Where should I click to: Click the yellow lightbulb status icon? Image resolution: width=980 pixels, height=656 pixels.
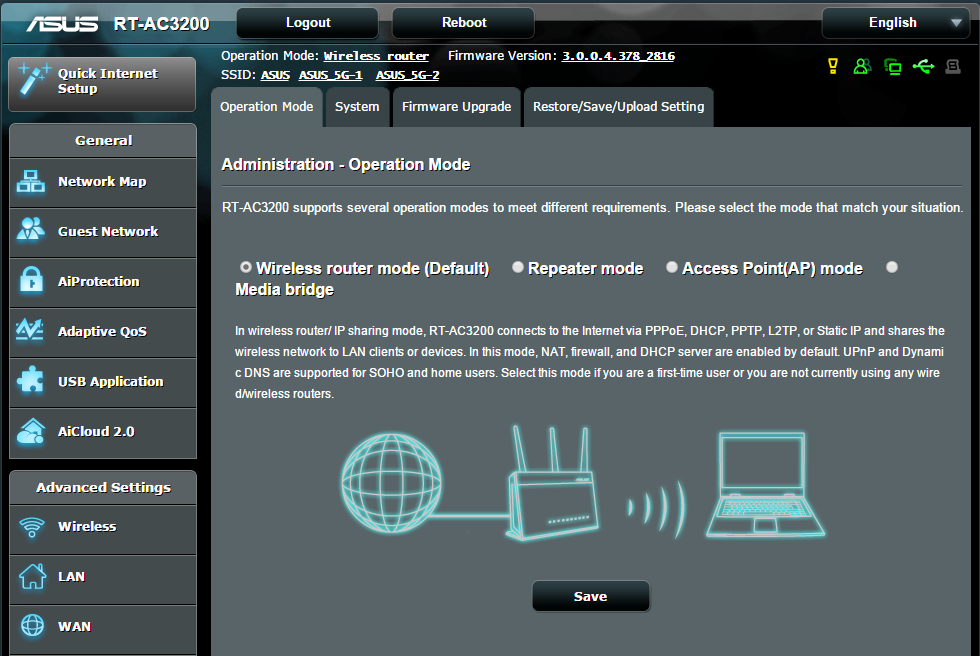[832, 66]
